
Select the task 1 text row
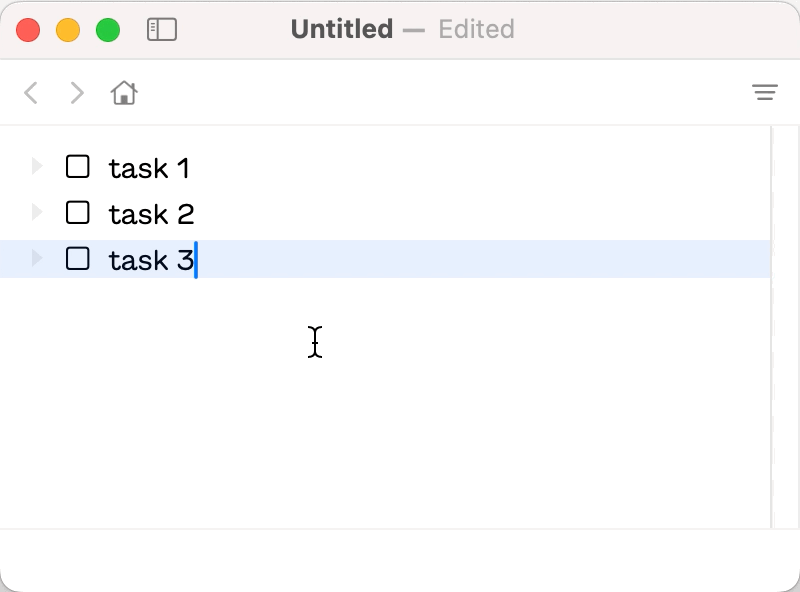(x=149, y=168)
